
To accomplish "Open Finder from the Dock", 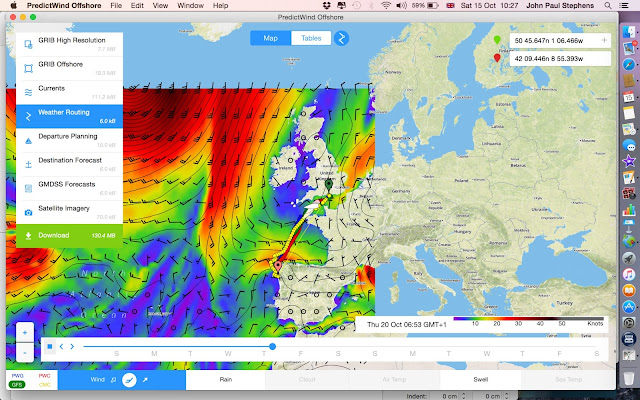I will click(629, 32).
